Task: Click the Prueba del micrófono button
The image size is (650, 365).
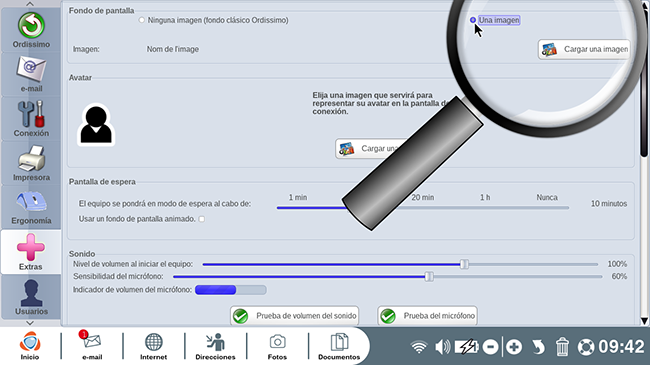Action: [x=427, y=316]
